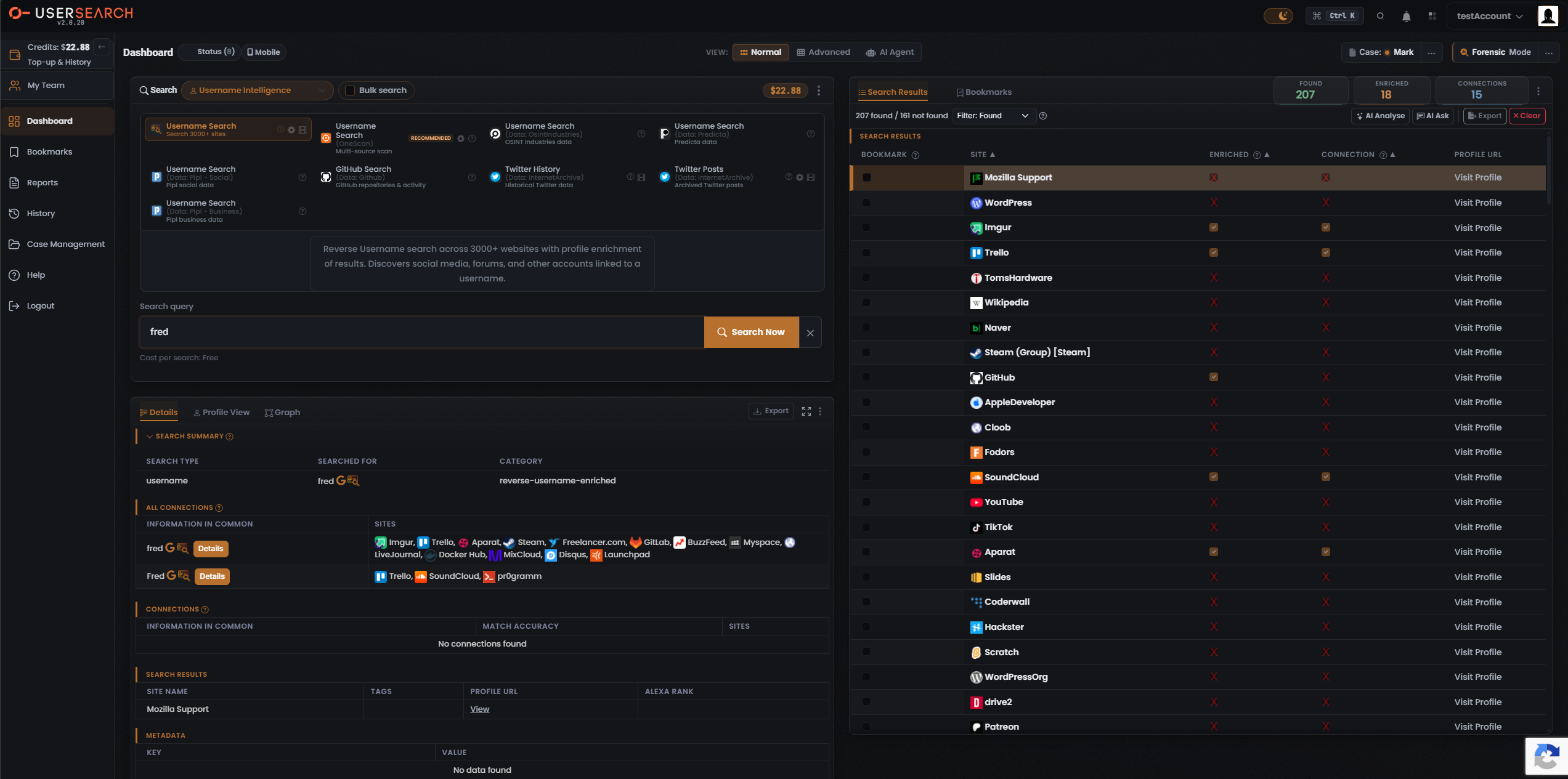Switch to Mobile view button
This screenshot has height=779, width=1568.
[264, 52]
